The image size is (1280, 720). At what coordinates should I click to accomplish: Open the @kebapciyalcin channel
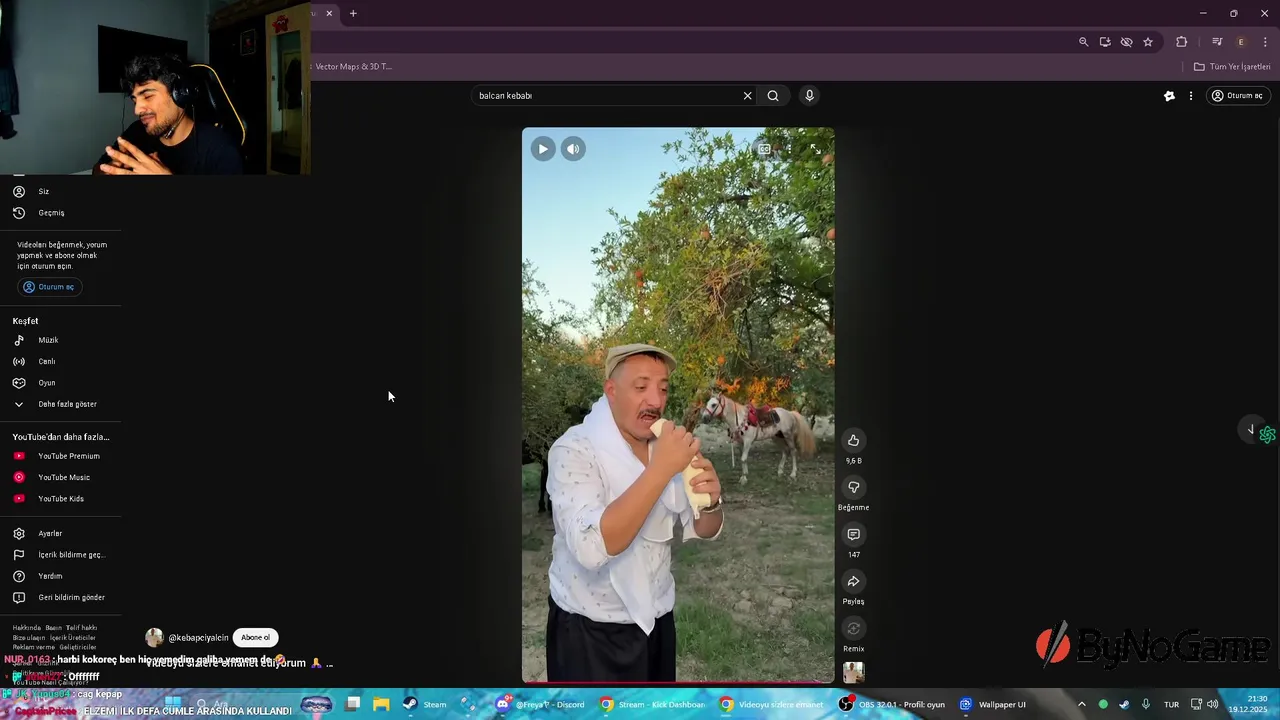tap(198, 638)
